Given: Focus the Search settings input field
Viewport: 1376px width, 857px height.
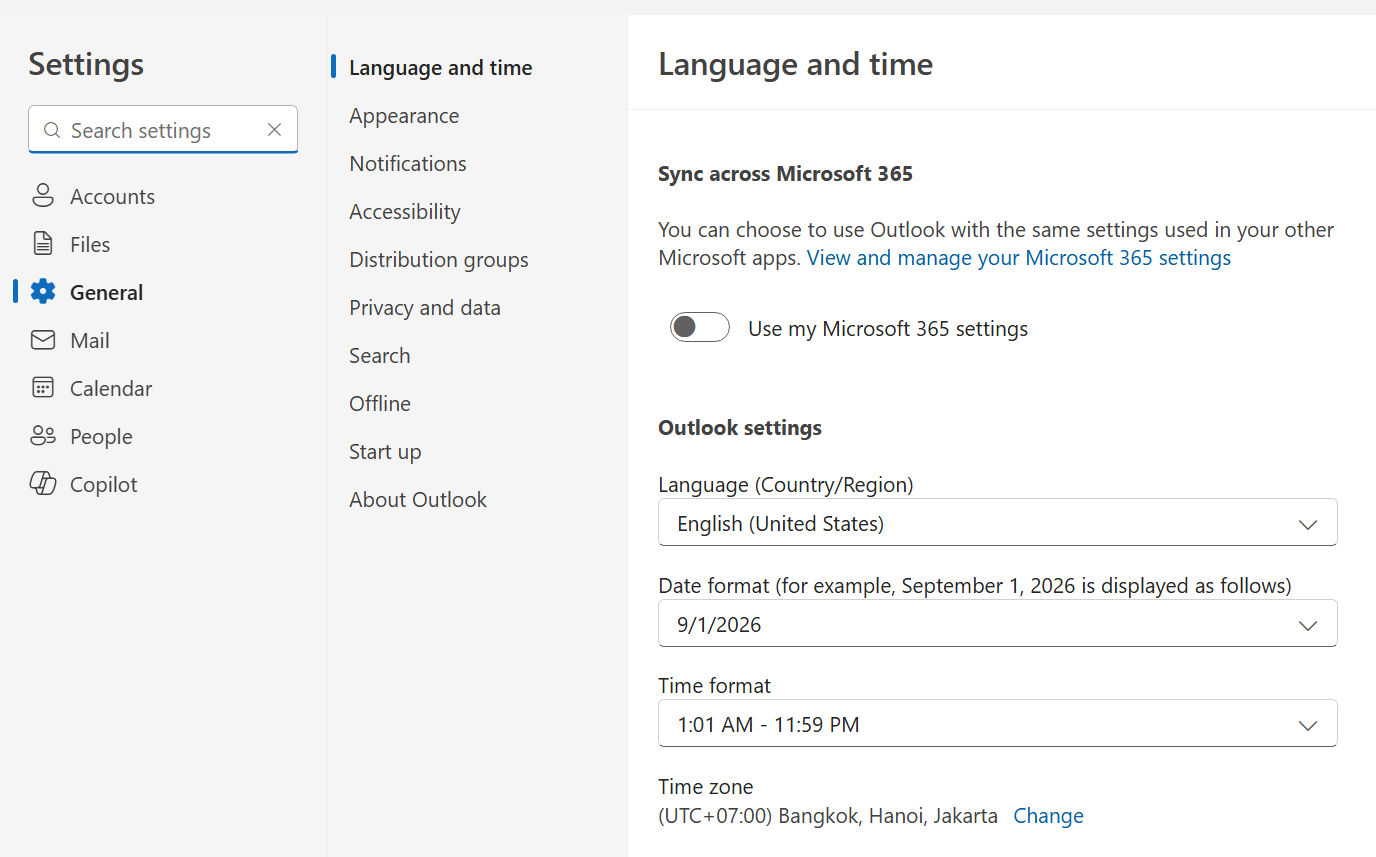Looking at the screenshot, I should (x=163, y=130).
